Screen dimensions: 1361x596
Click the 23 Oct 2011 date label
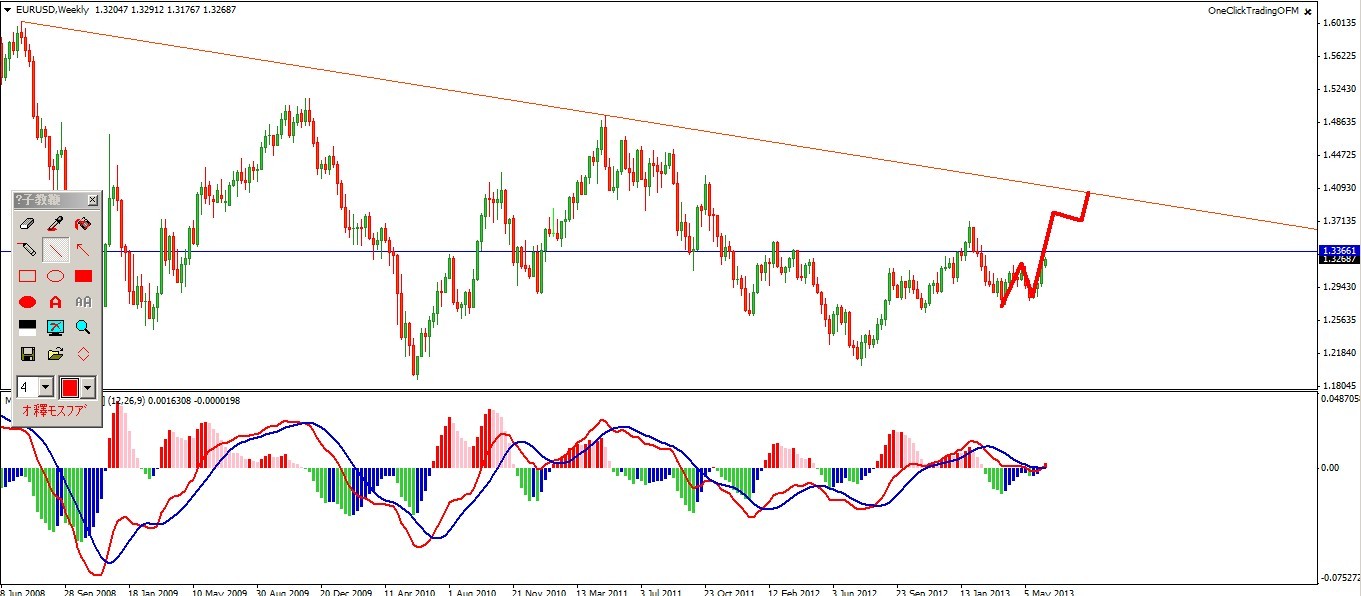click(730, 591)
